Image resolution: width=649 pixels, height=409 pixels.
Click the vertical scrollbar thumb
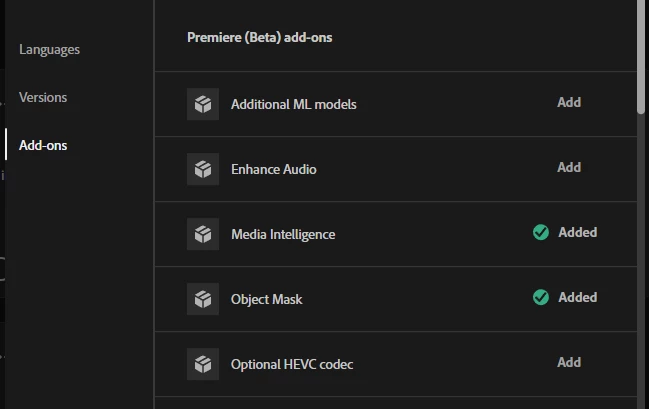tap(641, 57)
